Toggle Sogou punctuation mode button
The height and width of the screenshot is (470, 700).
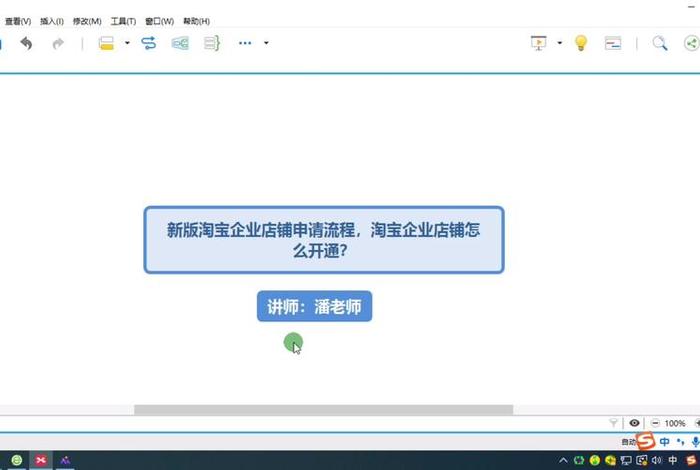pyautogui.click(x=681, y=442)
